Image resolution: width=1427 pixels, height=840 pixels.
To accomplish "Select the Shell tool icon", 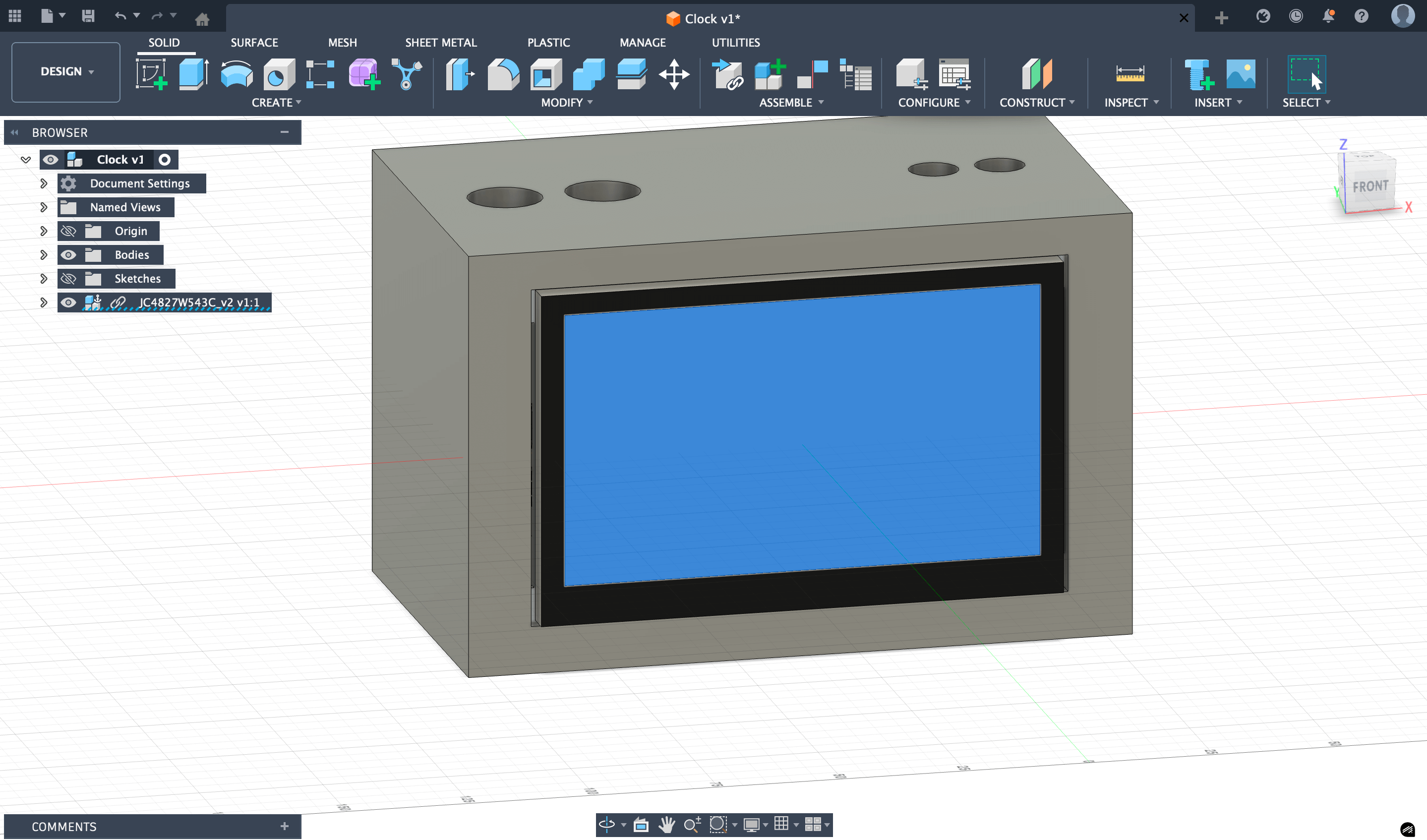I will [545, 74].
